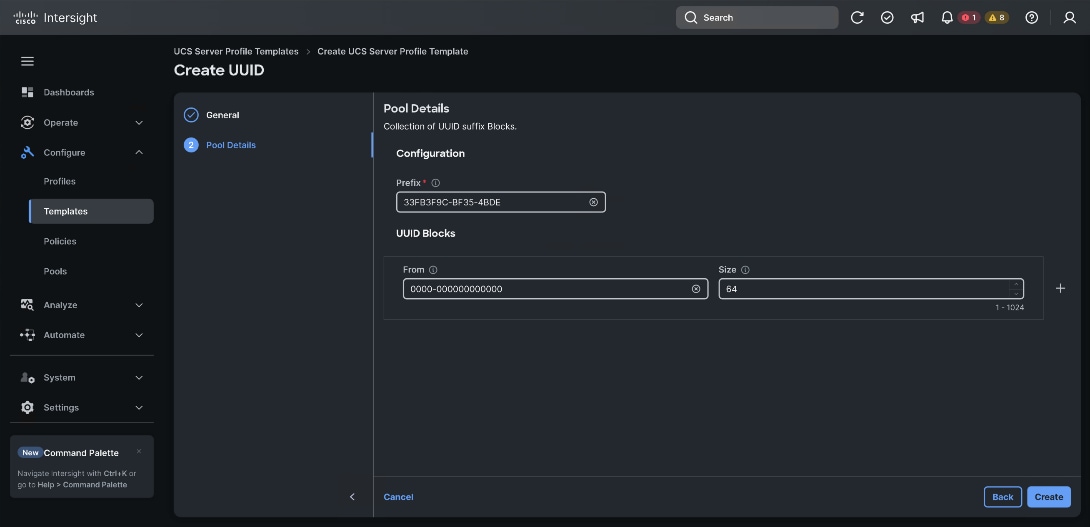Click the Create button
1090x527 pixels.
(x=1048, y=497)
